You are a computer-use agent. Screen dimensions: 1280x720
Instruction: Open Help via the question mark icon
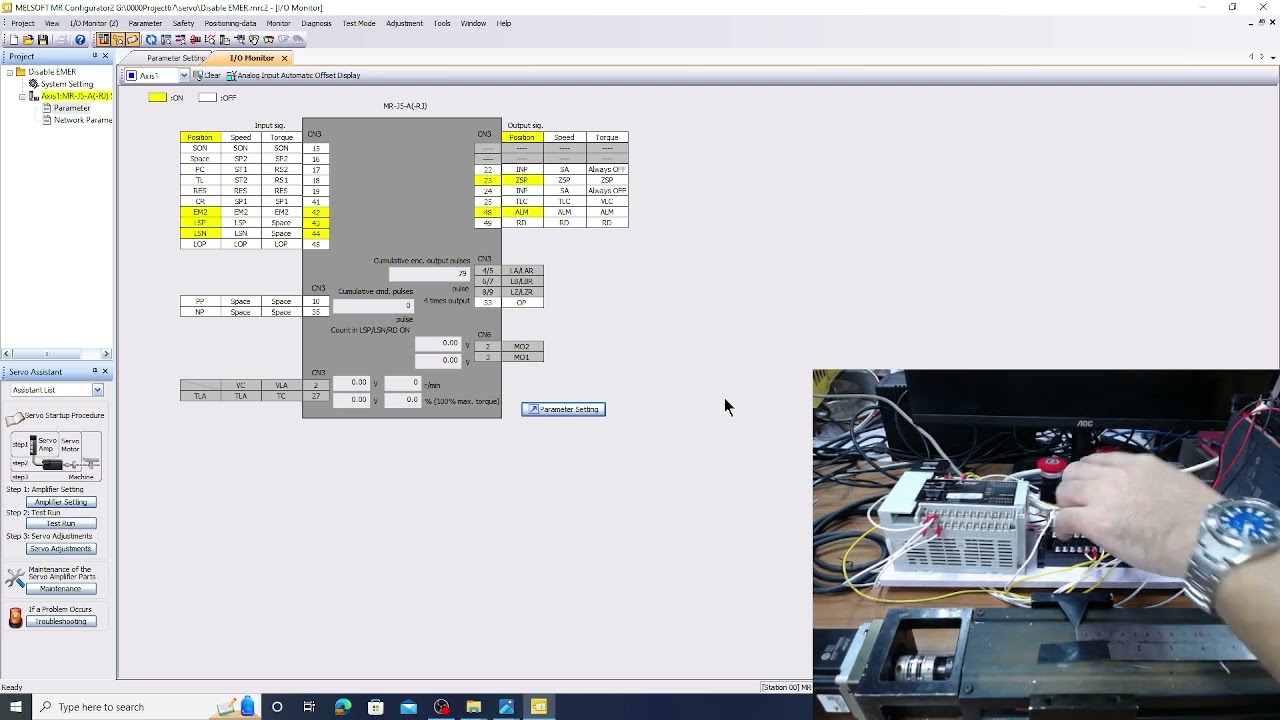coord(80,40)
